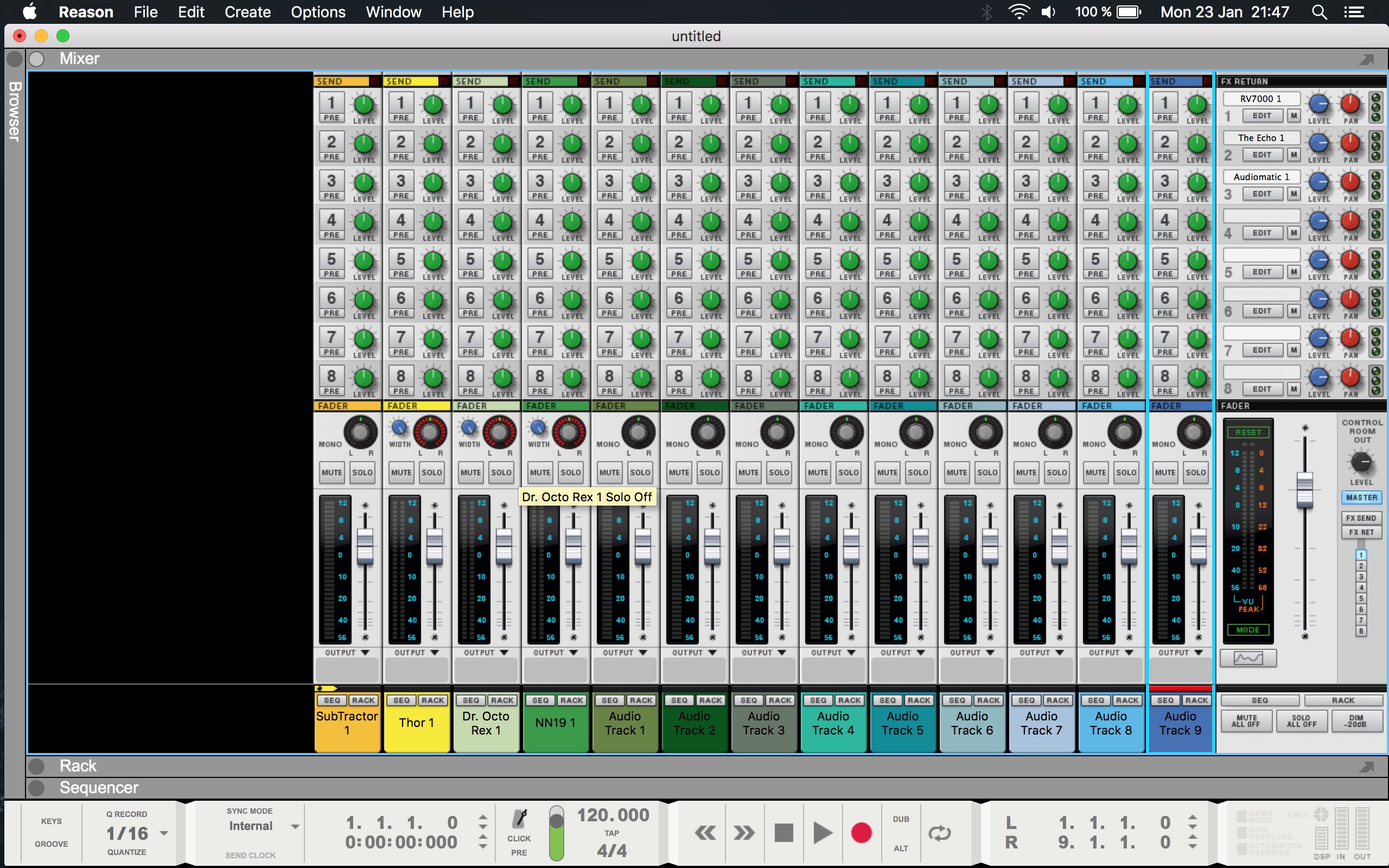Image resolution: width=1389 pixels, height=868 pixels.
Task: Detach the Mixer with the arrow icon
Action: [1367, 59]
